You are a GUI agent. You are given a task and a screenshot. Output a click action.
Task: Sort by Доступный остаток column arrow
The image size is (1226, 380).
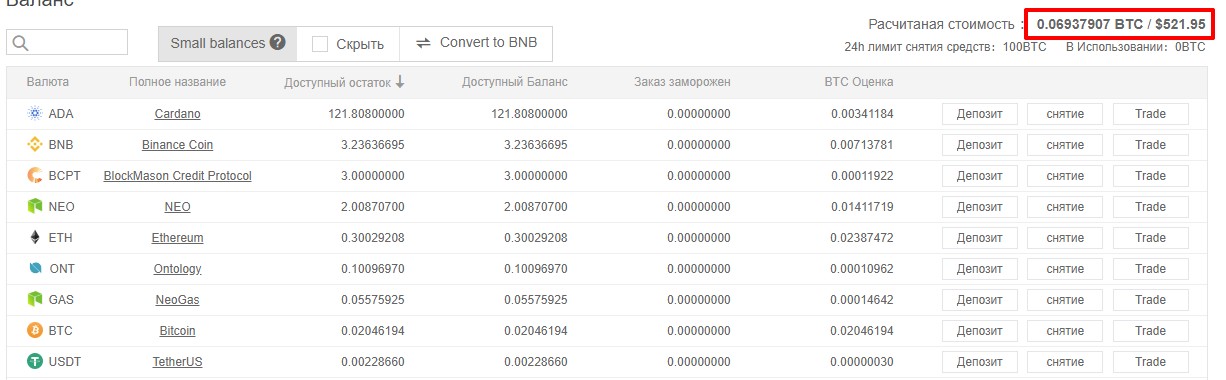[400, 82]
